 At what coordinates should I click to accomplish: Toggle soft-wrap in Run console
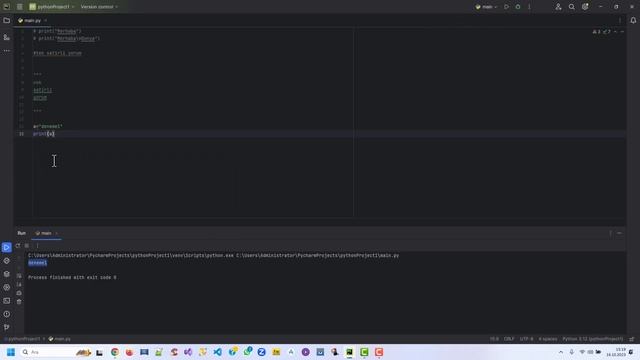(19, 276)
